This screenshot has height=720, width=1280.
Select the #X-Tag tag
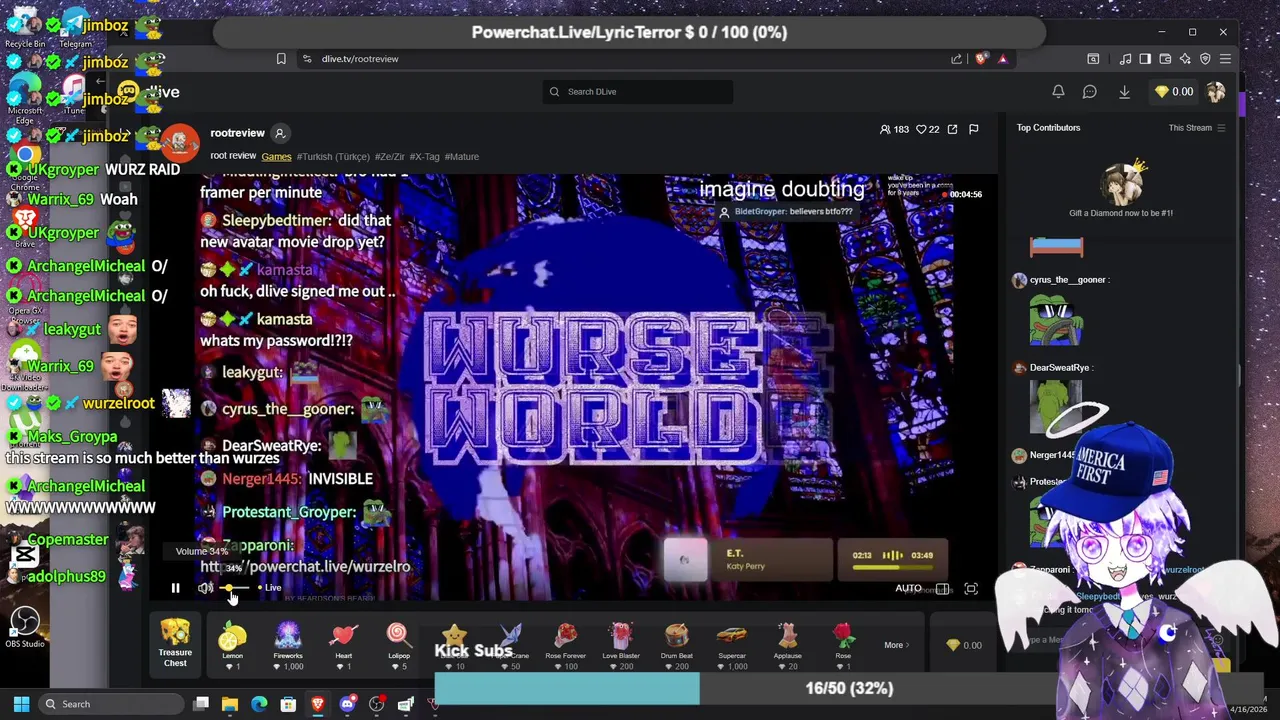[x=424, y=156]
